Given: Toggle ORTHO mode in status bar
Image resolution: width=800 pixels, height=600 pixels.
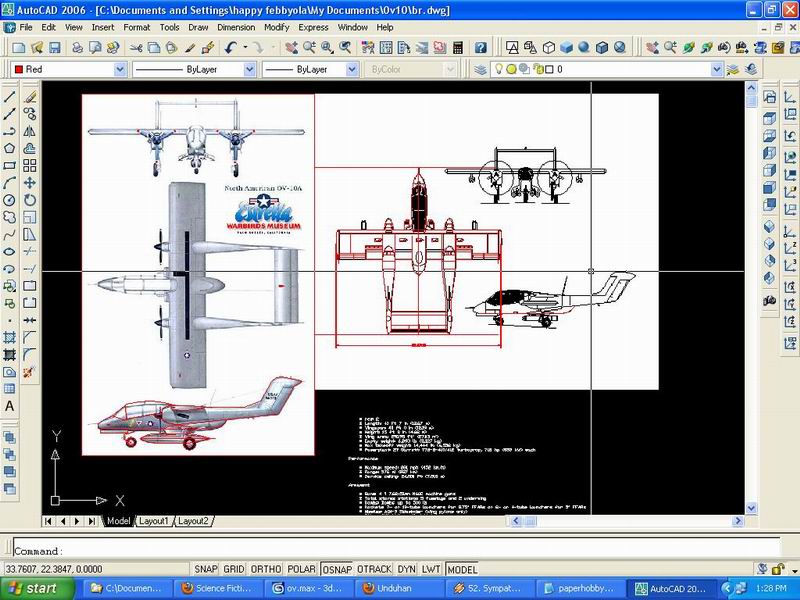Looking at the screenshot, I should coord(266,569).
